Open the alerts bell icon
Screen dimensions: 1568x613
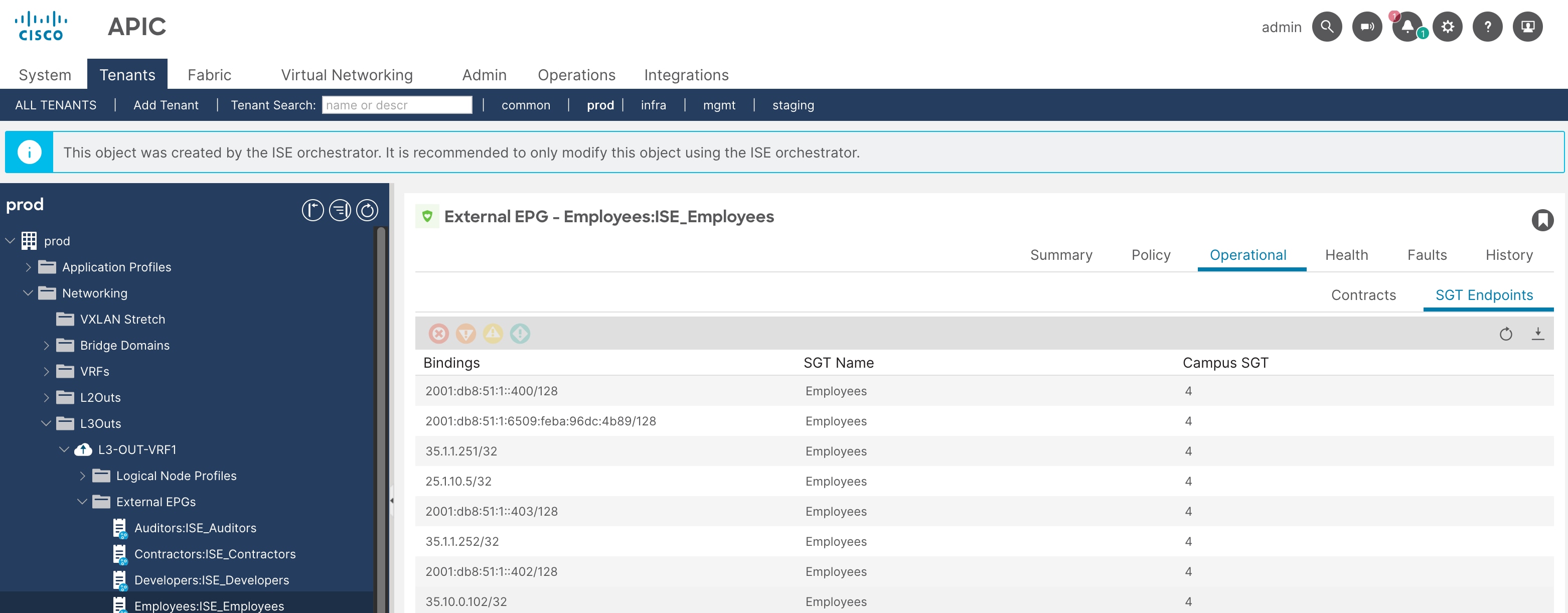1406,27
